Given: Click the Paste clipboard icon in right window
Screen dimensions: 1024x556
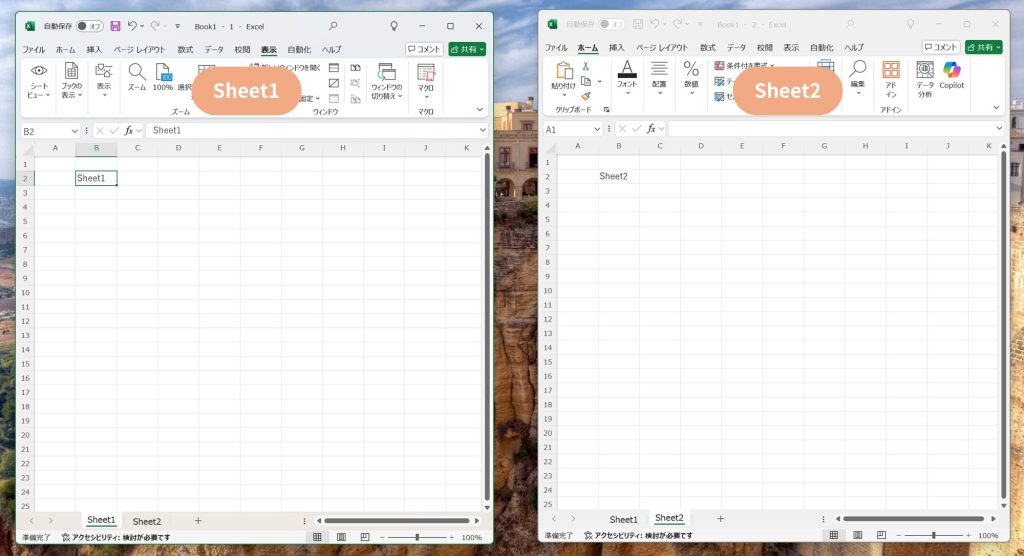Looking at the screenshot, I should (x=564, y=76).
